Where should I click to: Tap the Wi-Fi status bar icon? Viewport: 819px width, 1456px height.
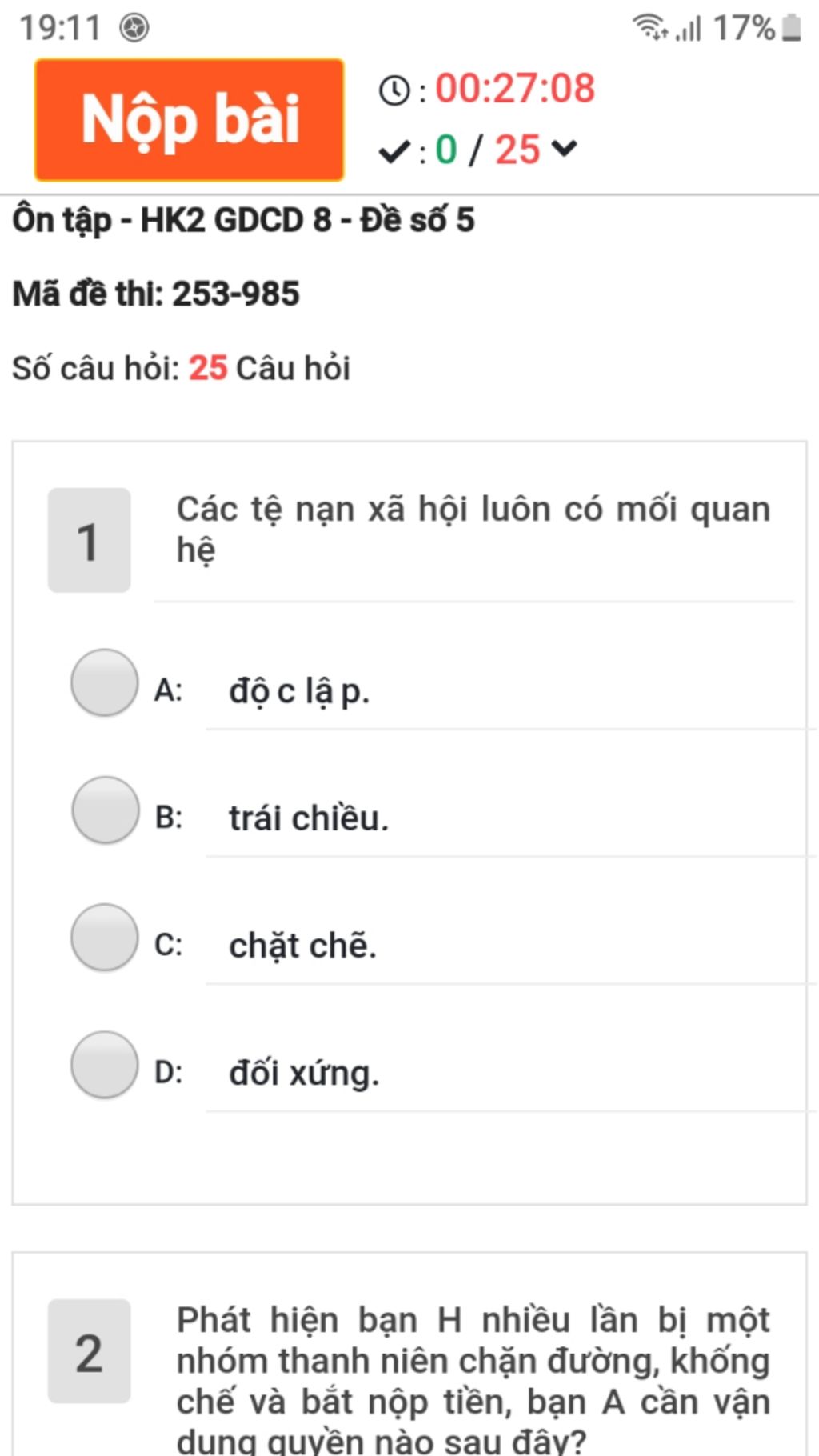650,27
